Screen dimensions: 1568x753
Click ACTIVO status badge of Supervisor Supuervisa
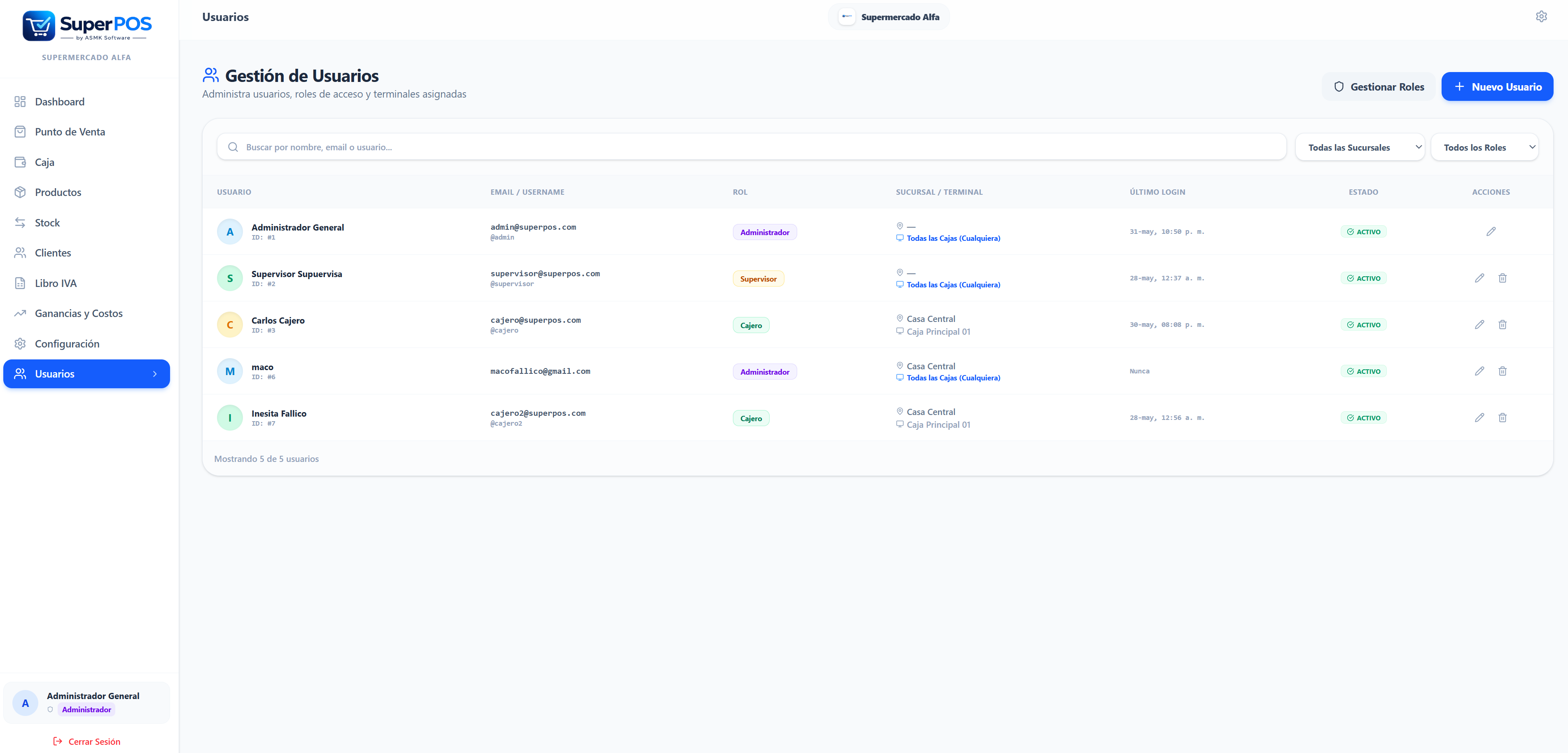1363,278
